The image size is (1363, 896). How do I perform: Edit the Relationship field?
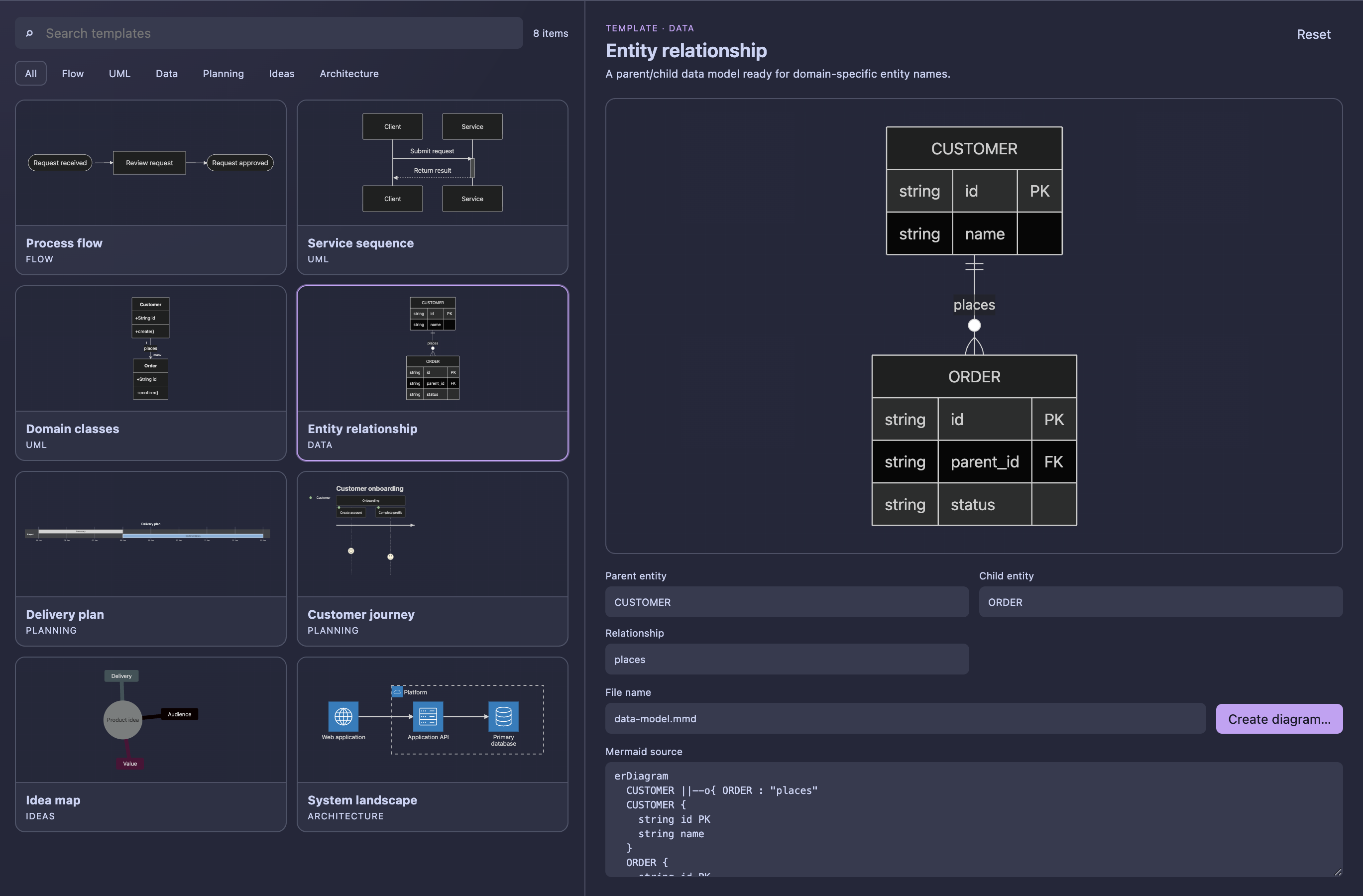click(787, 659)
